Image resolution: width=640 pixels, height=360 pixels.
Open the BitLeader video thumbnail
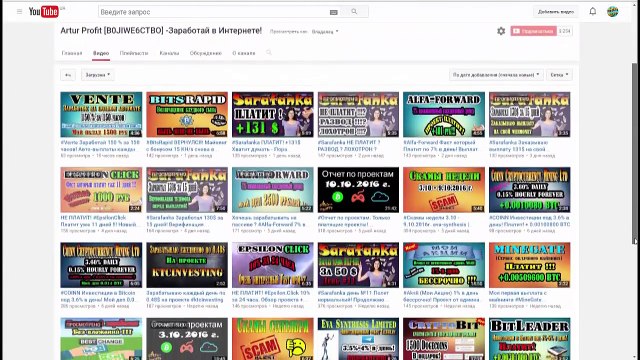530,339
